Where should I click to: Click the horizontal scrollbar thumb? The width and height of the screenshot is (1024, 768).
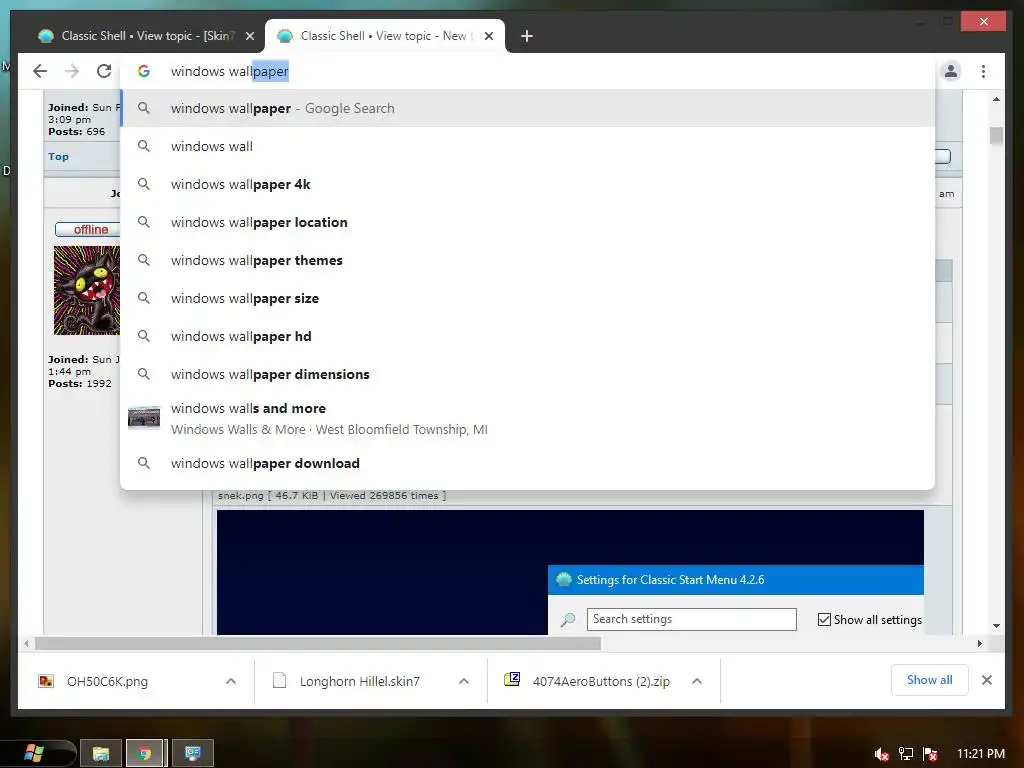point(317,643)
